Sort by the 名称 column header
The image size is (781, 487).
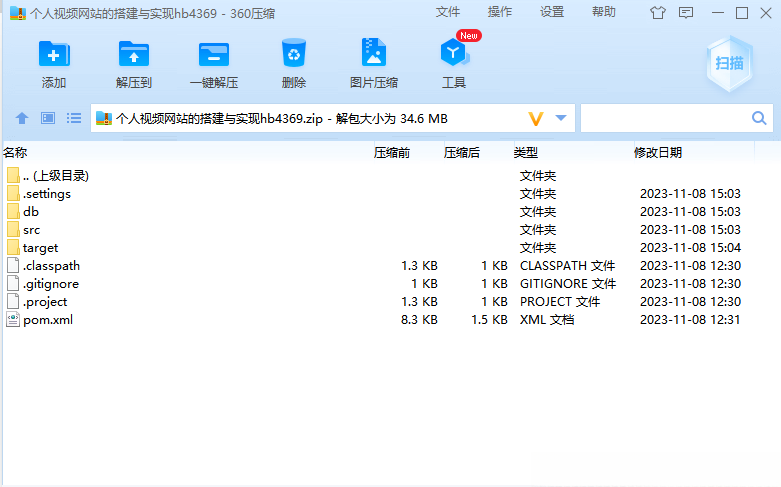click(15, 152)
